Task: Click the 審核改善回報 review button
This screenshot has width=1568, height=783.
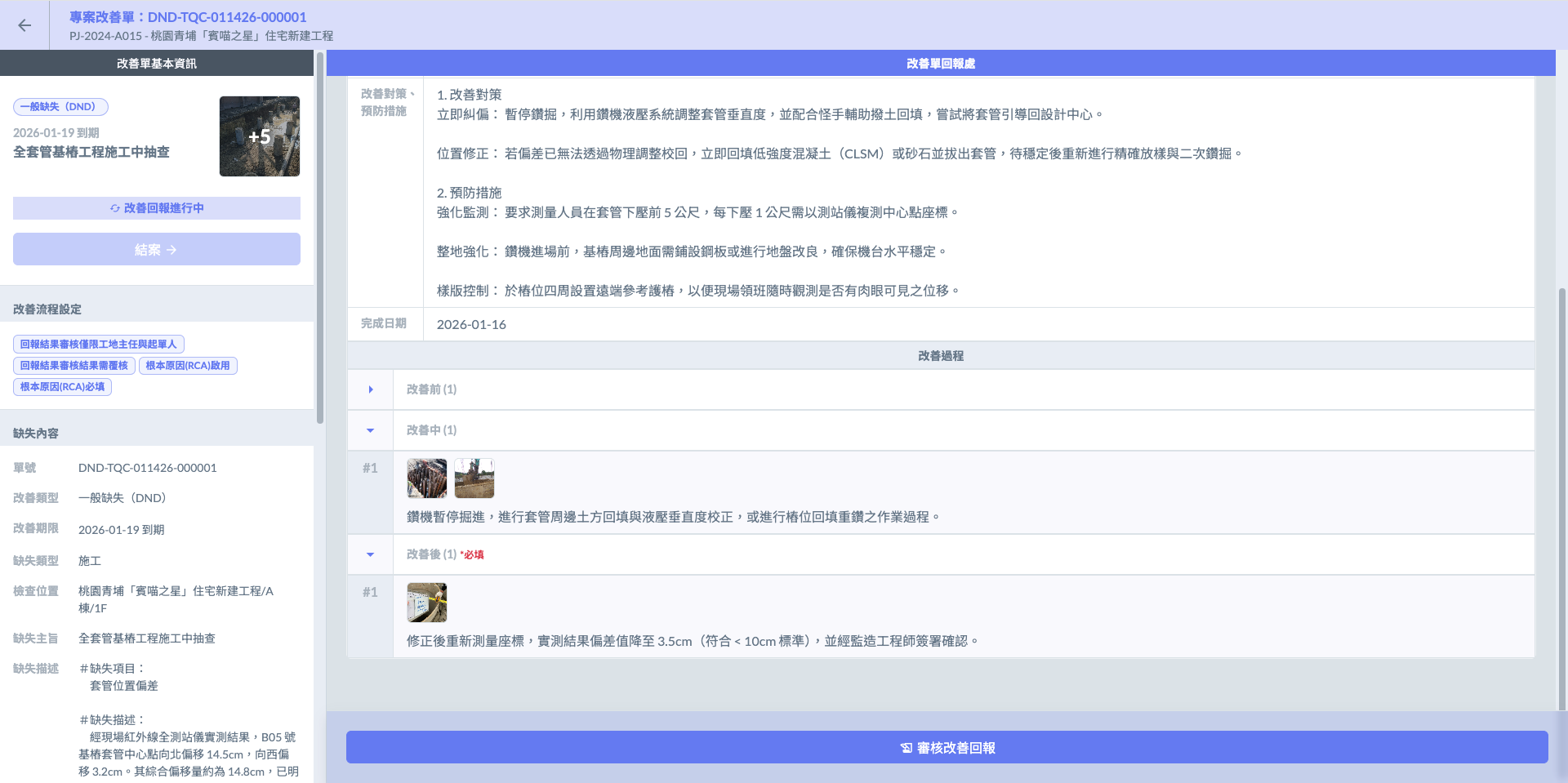Action: click(x=947, y=748)
